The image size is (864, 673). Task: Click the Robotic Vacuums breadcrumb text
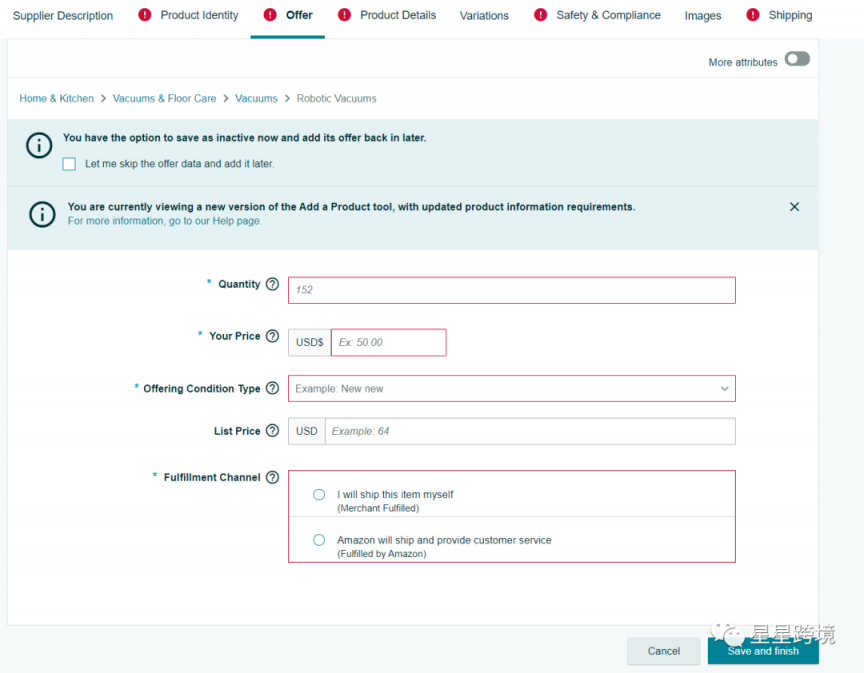pos(336,98)
